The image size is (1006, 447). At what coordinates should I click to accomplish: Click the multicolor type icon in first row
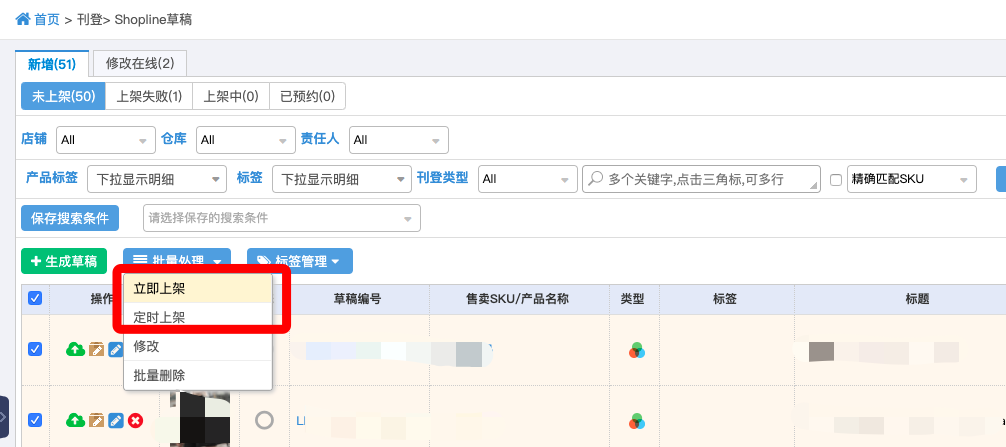[x=636, y=350]
